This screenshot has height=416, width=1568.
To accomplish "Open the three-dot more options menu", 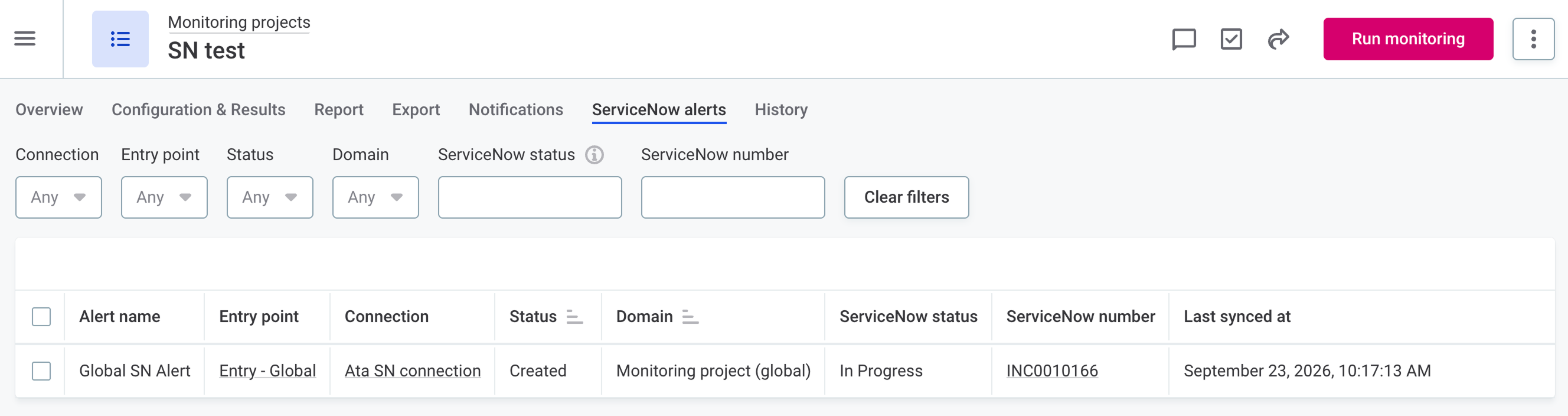I will pos(1533,39).
